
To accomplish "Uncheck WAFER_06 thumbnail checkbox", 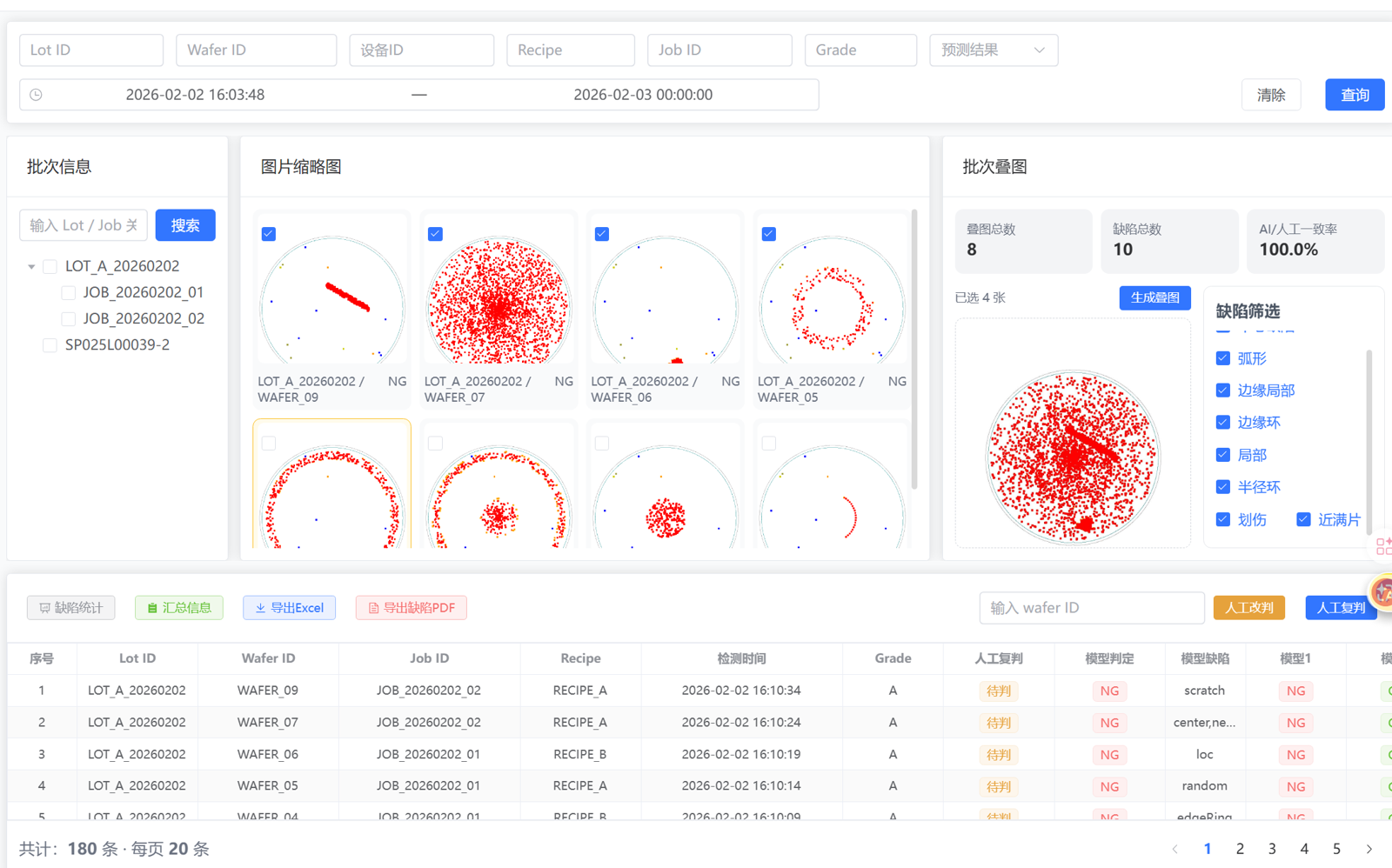I will (x=602, y=234).
